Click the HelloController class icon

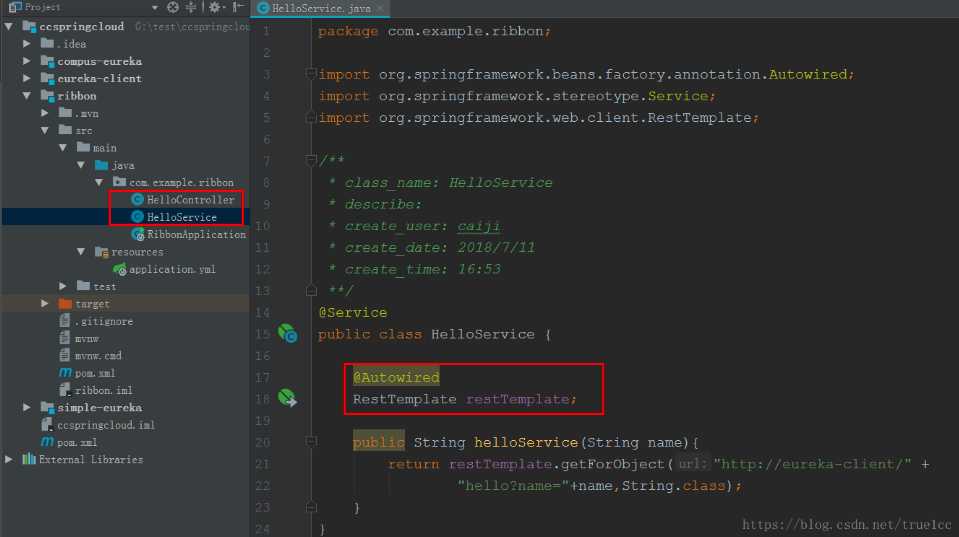(137, 199)
